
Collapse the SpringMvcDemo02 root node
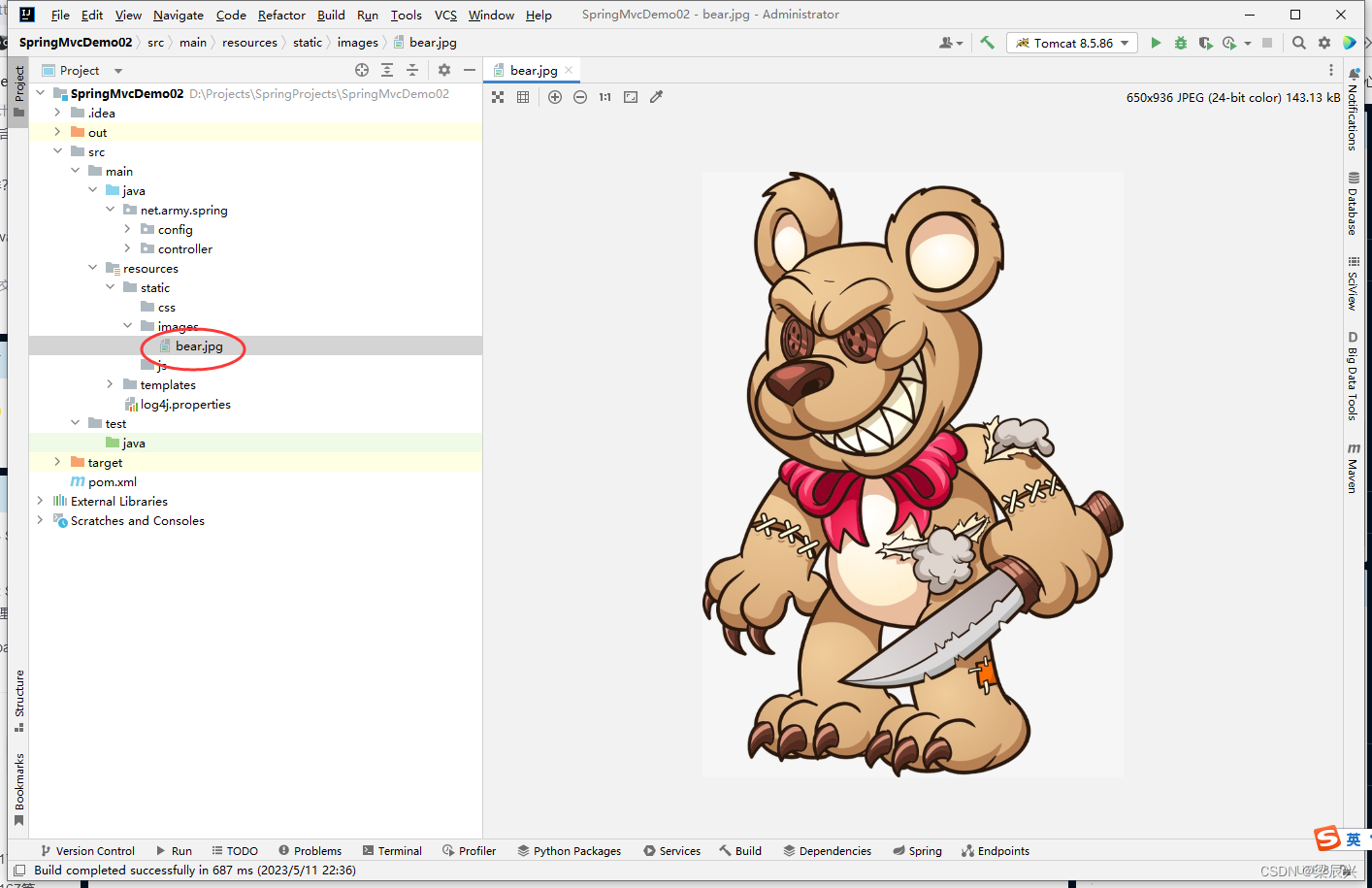pos(41,93)
